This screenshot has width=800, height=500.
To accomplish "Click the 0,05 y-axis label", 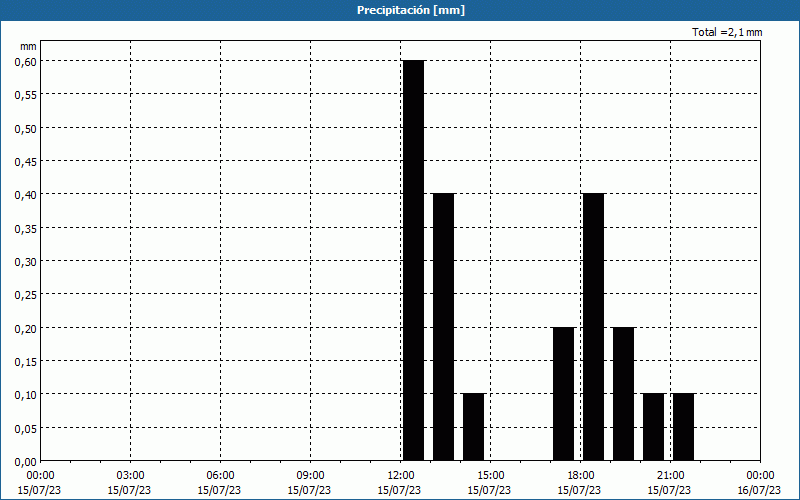I will point(26,429).
